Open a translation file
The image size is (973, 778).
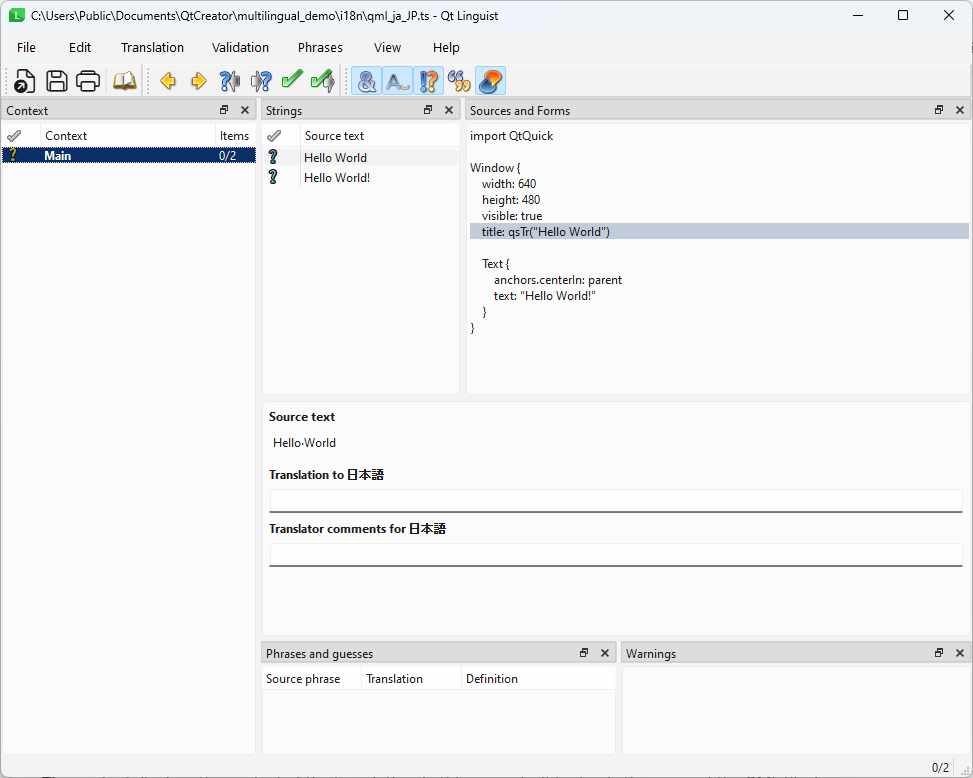(x=24, y=81)
